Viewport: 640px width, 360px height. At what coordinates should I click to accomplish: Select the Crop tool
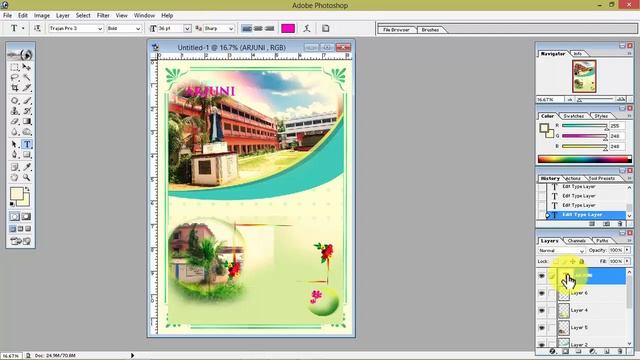(x=15, y=88)
